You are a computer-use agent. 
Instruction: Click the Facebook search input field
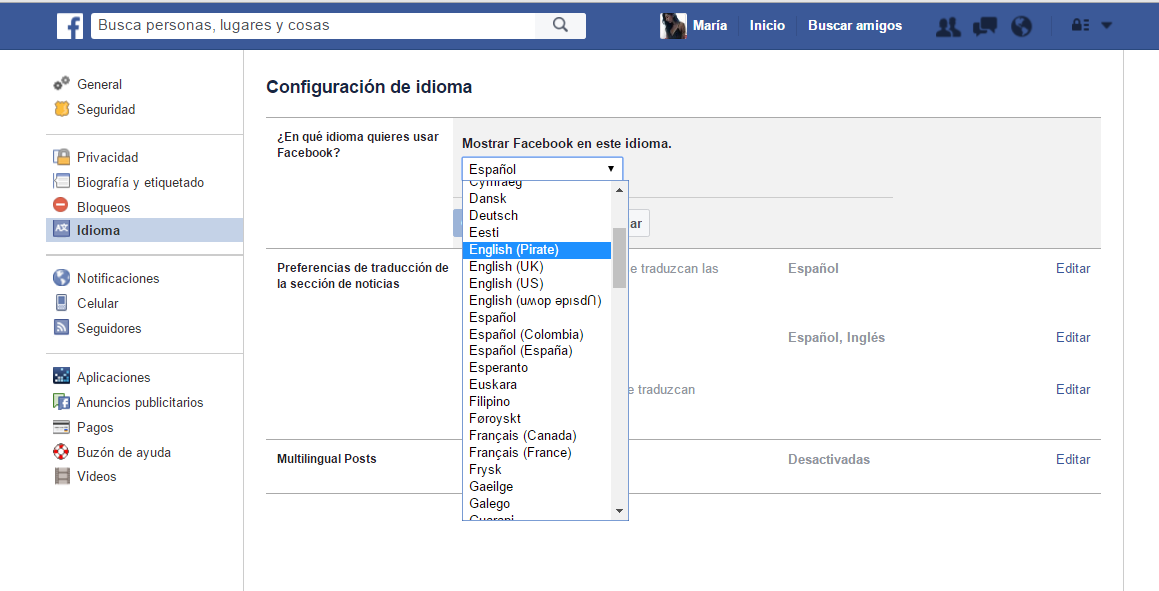pos(320,26)
